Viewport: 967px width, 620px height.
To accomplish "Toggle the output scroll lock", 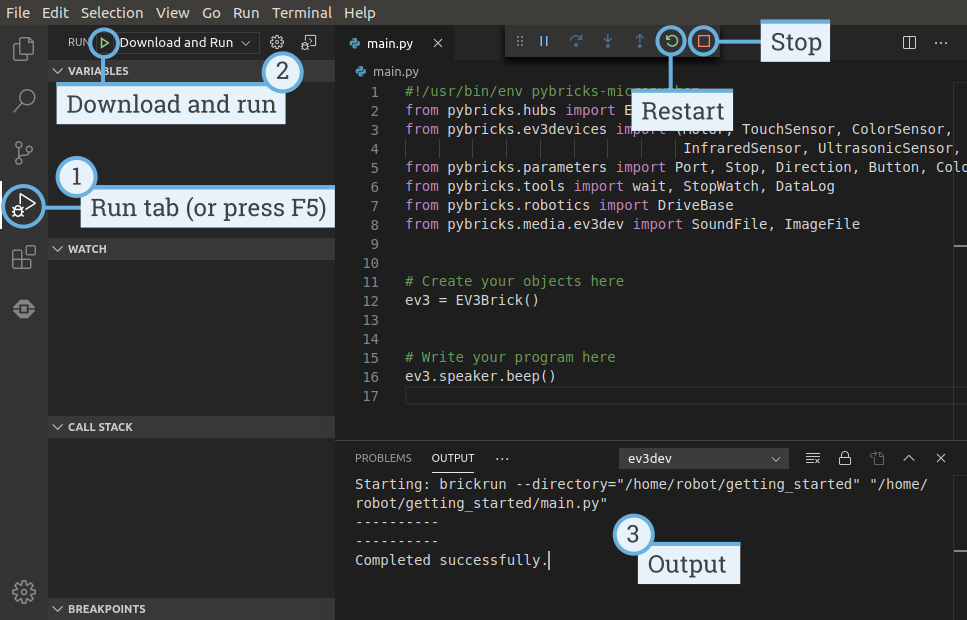I will click(x=845, y=458).
